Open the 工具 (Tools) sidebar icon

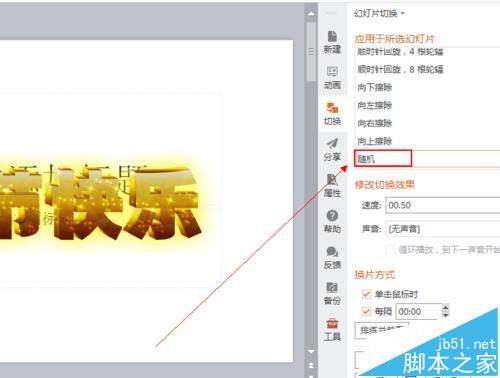point(332,330)
